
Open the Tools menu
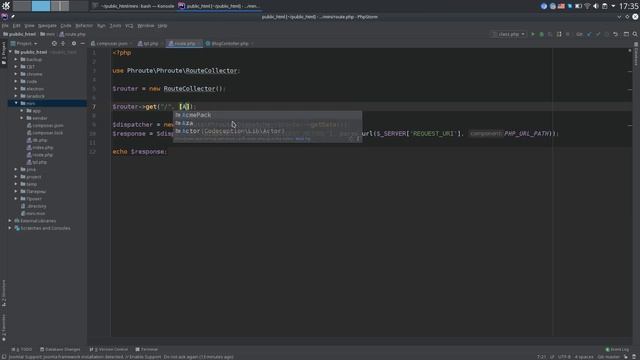116,26
